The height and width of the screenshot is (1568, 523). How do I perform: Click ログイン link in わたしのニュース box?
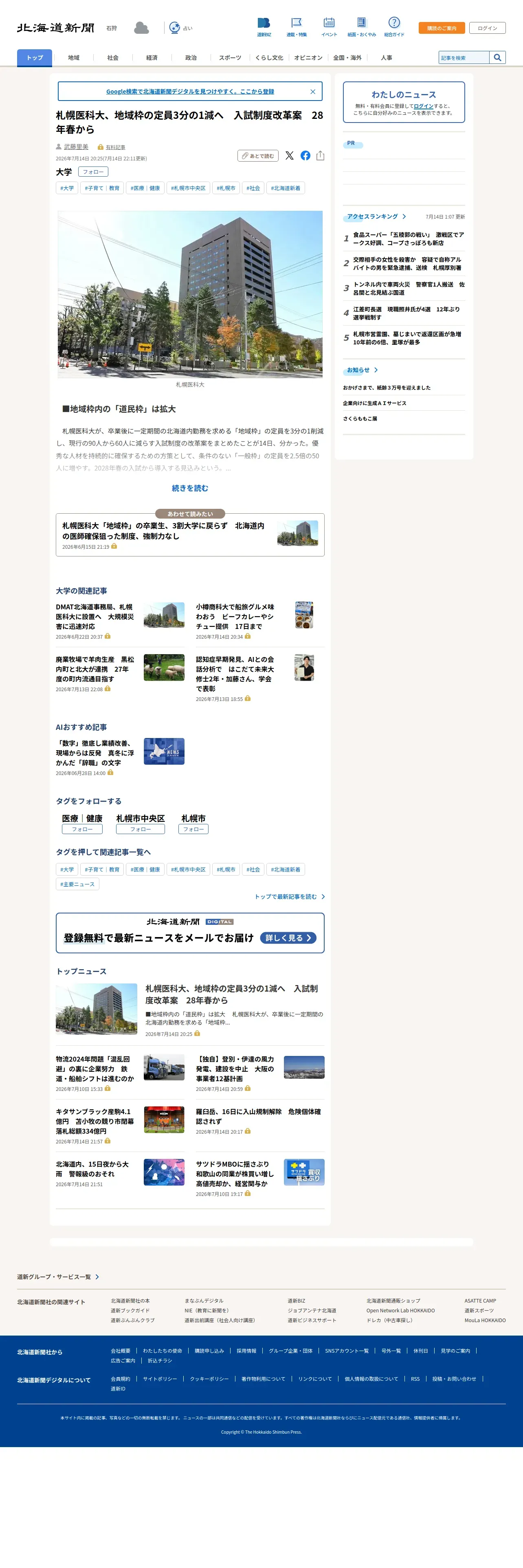tap(423, 106)
